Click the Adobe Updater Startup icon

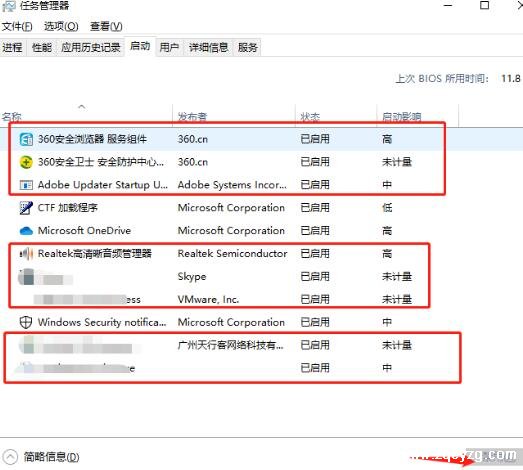click(26, 185)
